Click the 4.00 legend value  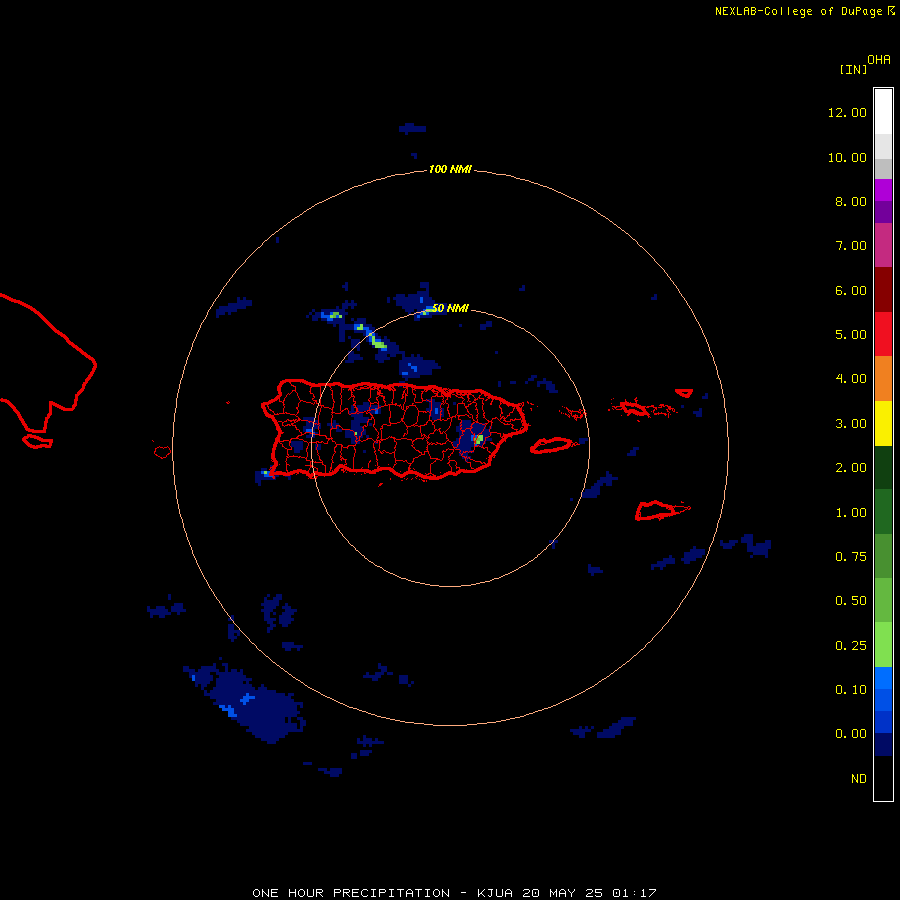click(x=851, y=379)
